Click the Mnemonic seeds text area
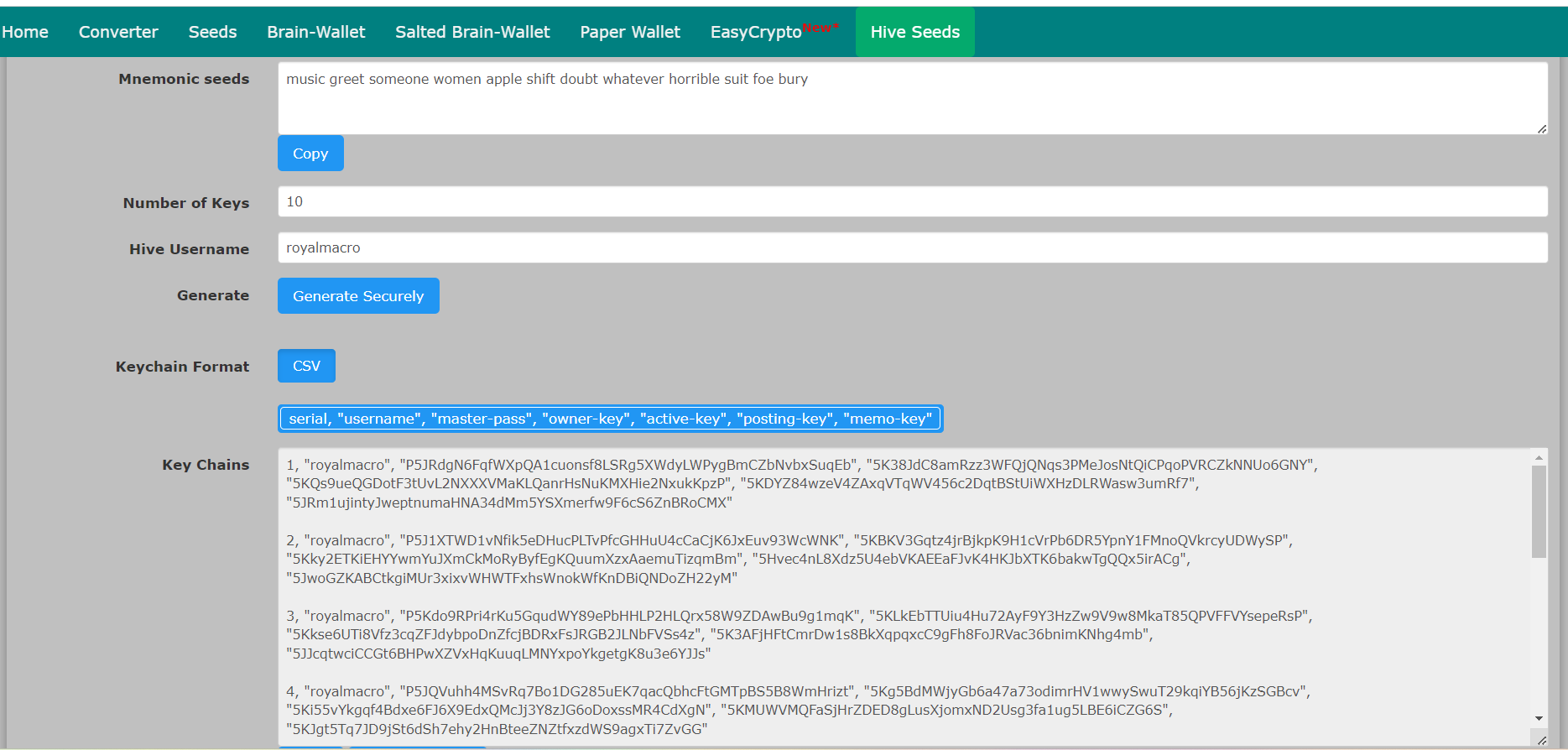The width and height of the screenshot is (1568, 750). coord(913,98)
